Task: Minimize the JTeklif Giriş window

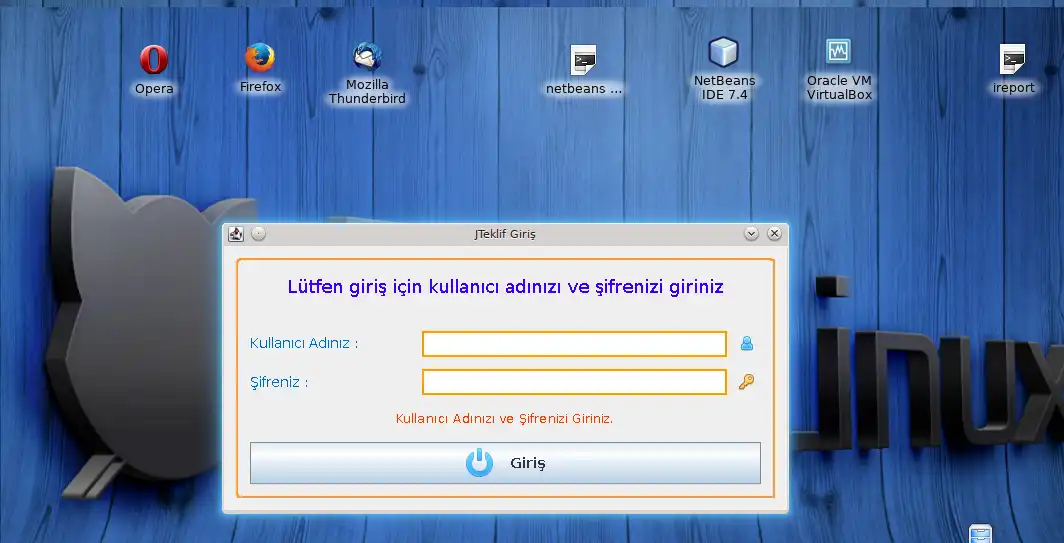Action: click(x=751, y=233)
